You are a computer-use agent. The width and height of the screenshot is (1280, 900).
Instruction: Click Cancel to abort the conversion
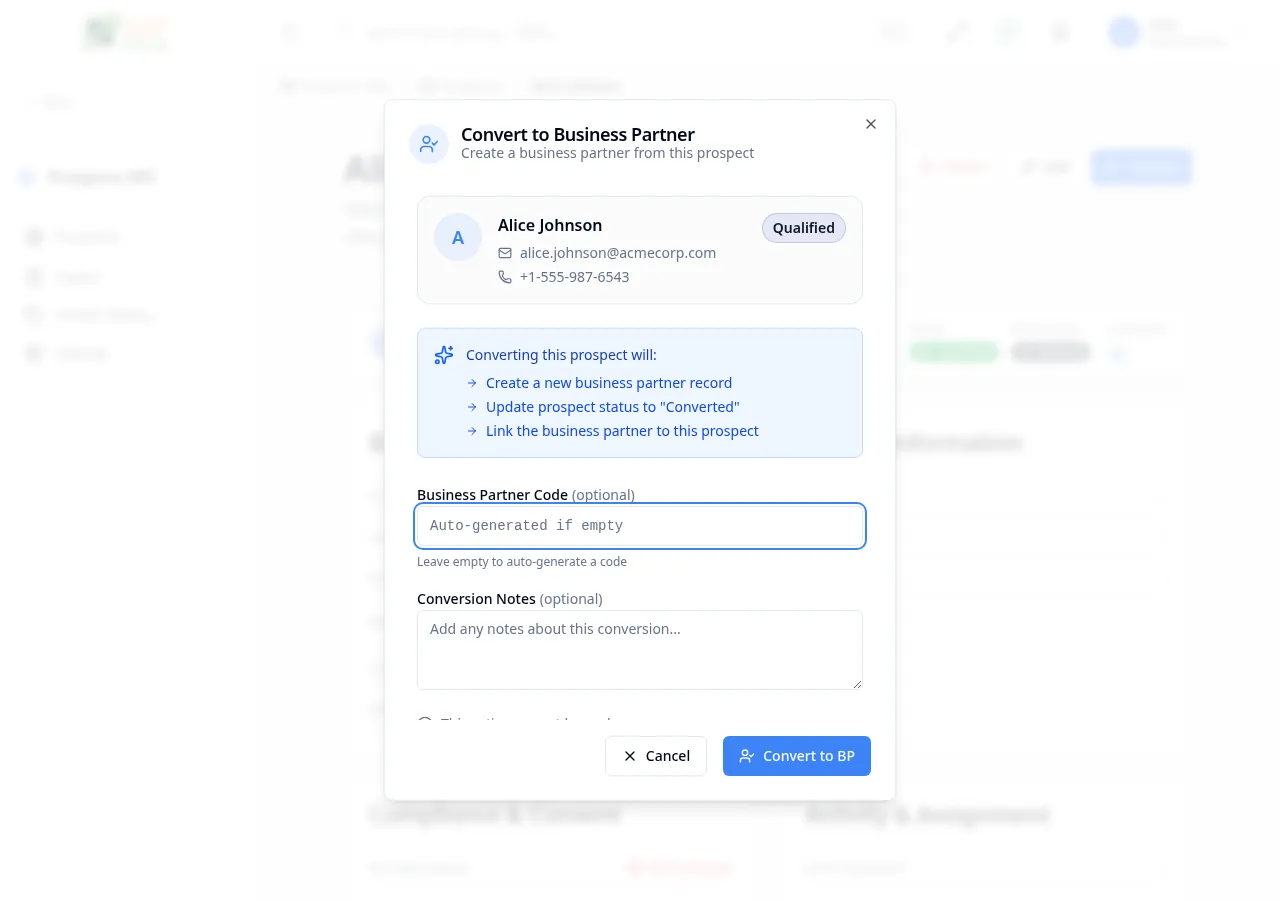[656, 756]
